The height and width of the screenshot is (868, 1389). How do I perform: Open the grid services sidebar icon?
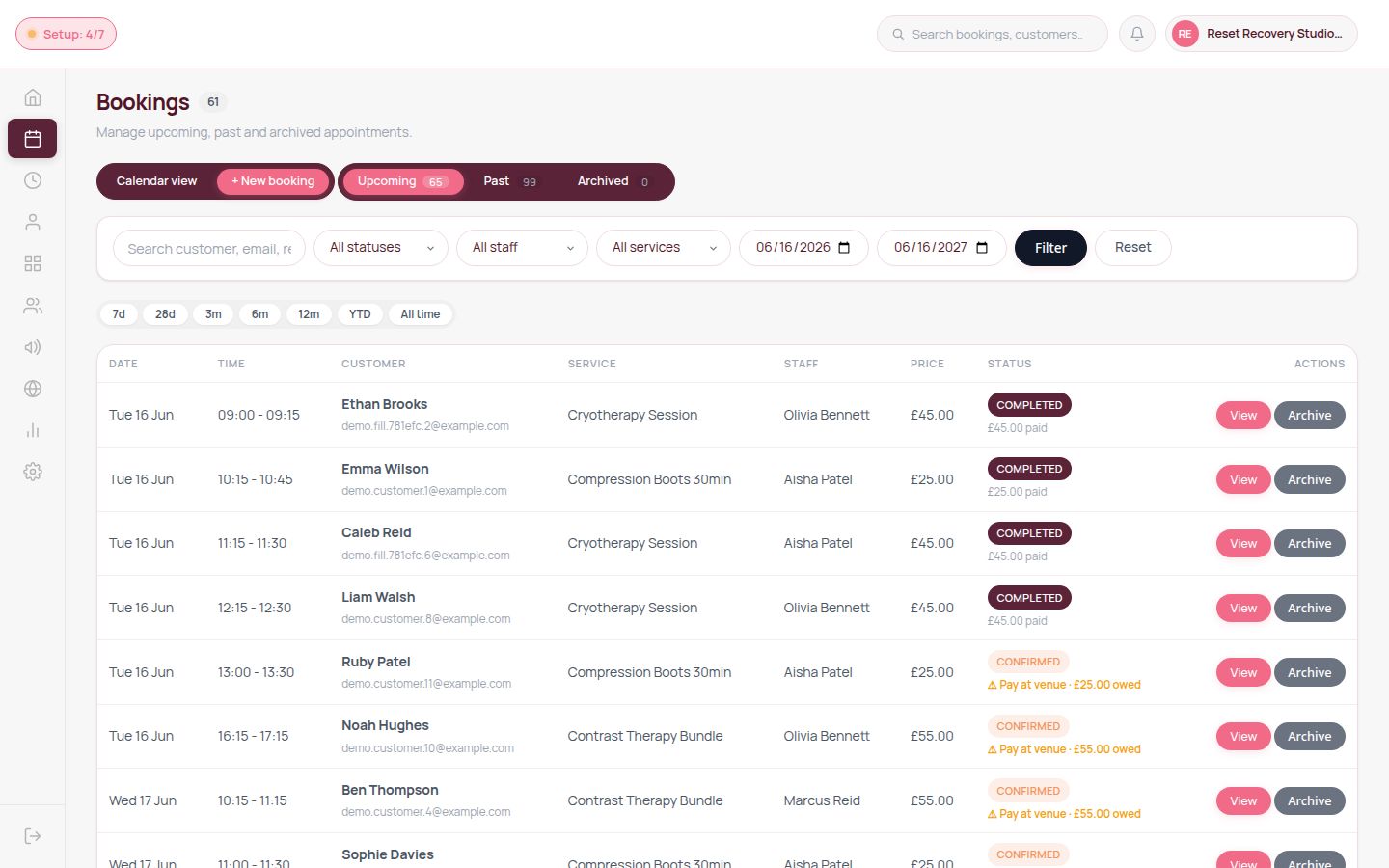pyautogui.click(x=33, y=263)
